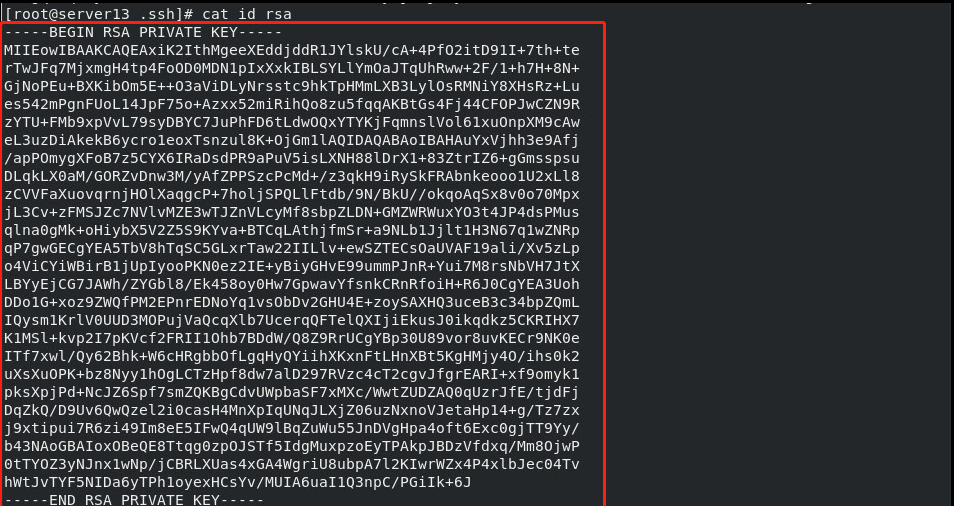The width and height of the screenshot is (954, 506).
Task: Click the BEGIN RSA PRIVATE KEY header line
Action: (143, 32)
